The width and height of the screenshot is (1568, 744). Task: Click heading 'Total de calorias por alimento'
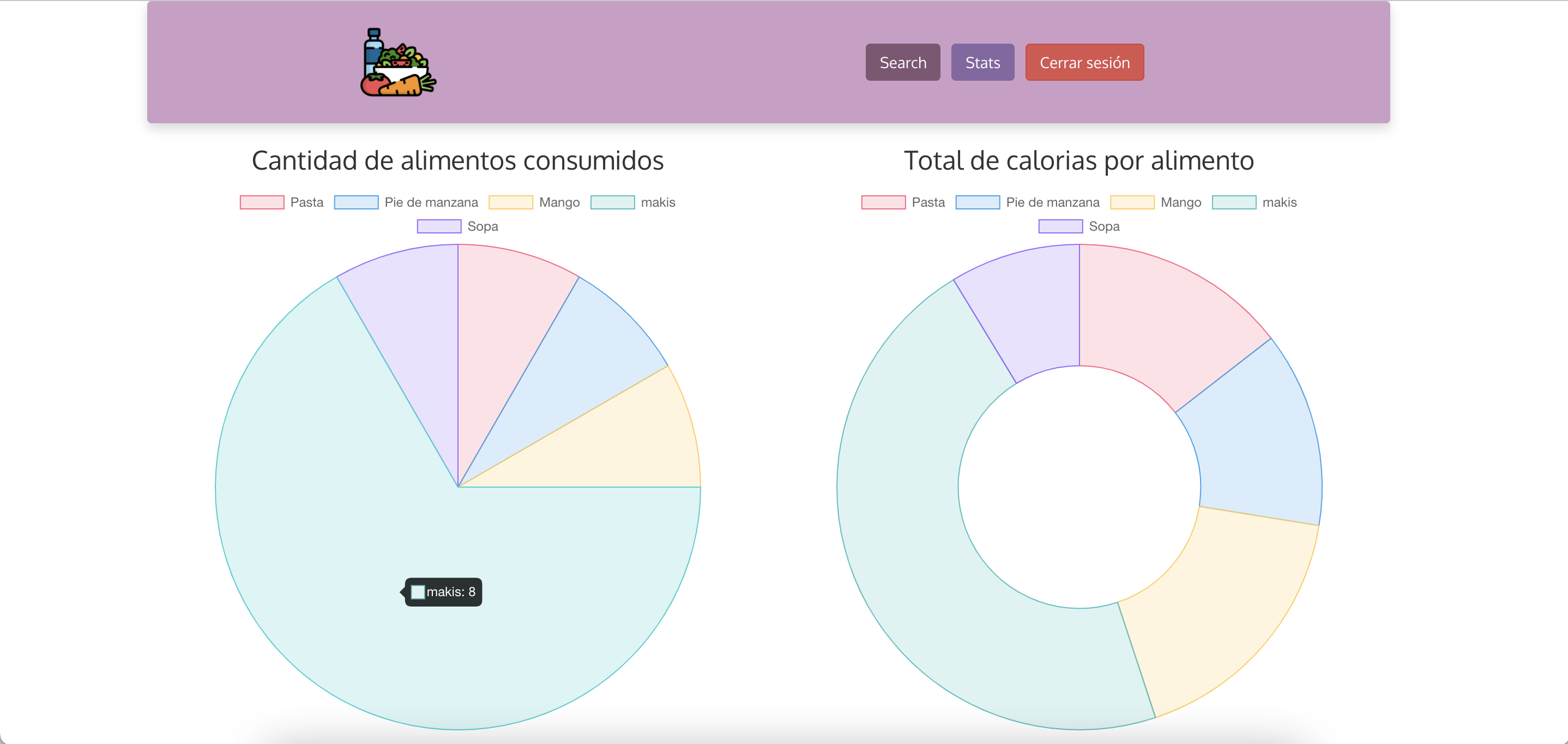tap(1078, 161)
